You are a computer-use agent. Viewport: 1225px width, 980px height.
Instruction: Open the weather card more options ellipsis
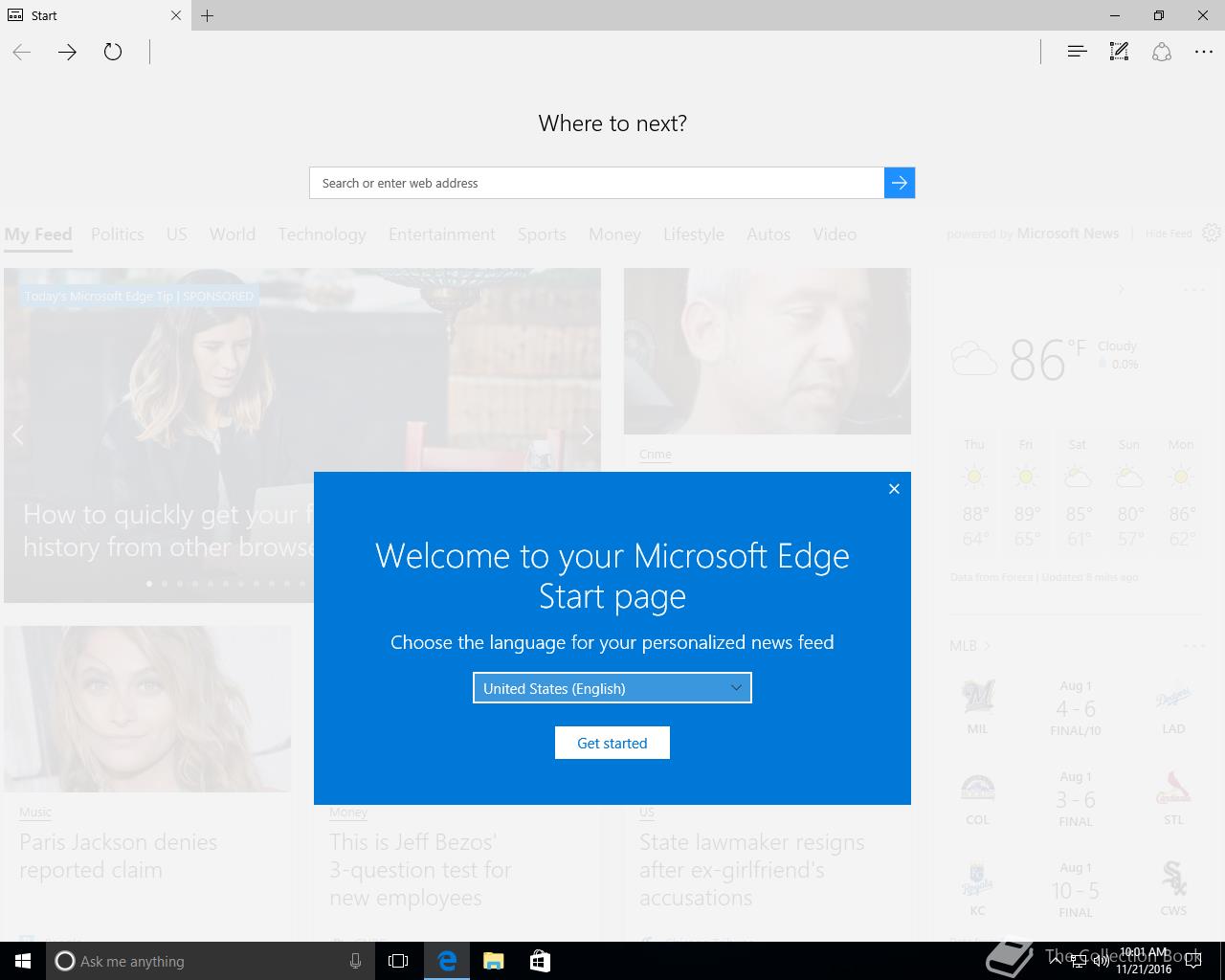coord(1194,290)
